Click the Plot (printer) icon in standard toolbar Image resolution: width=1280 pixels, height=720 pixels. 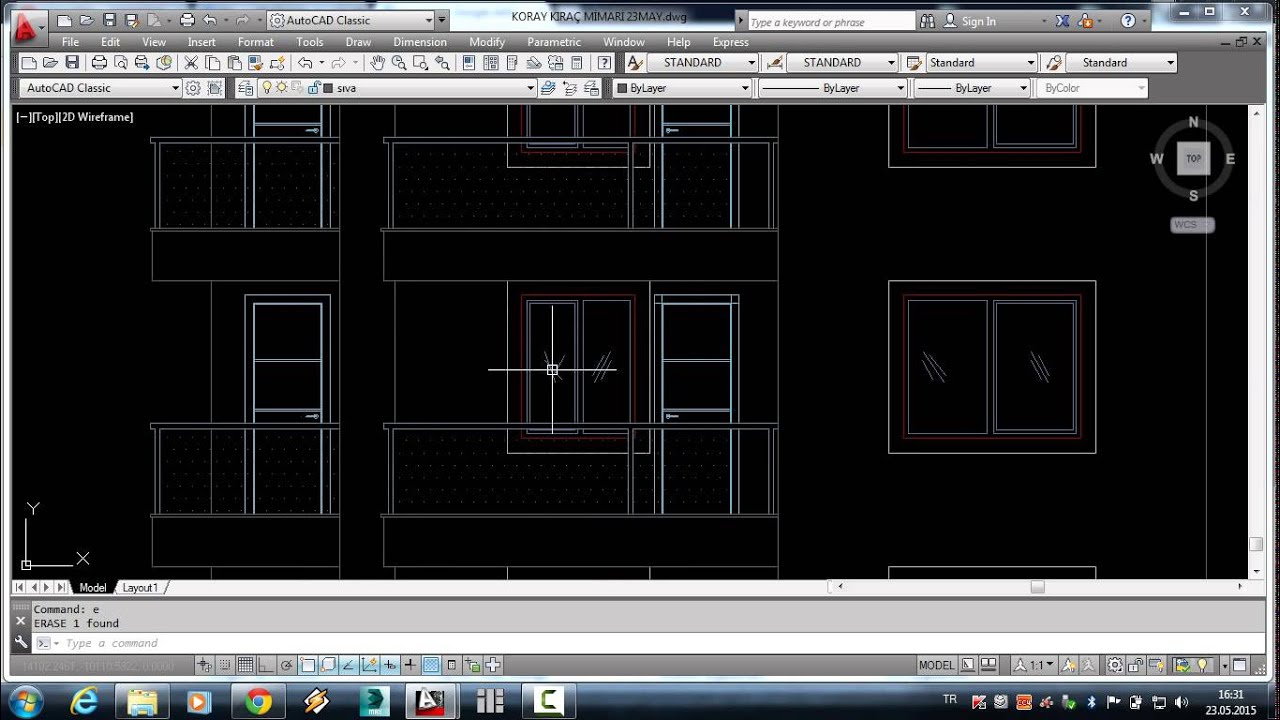point(99,62)
